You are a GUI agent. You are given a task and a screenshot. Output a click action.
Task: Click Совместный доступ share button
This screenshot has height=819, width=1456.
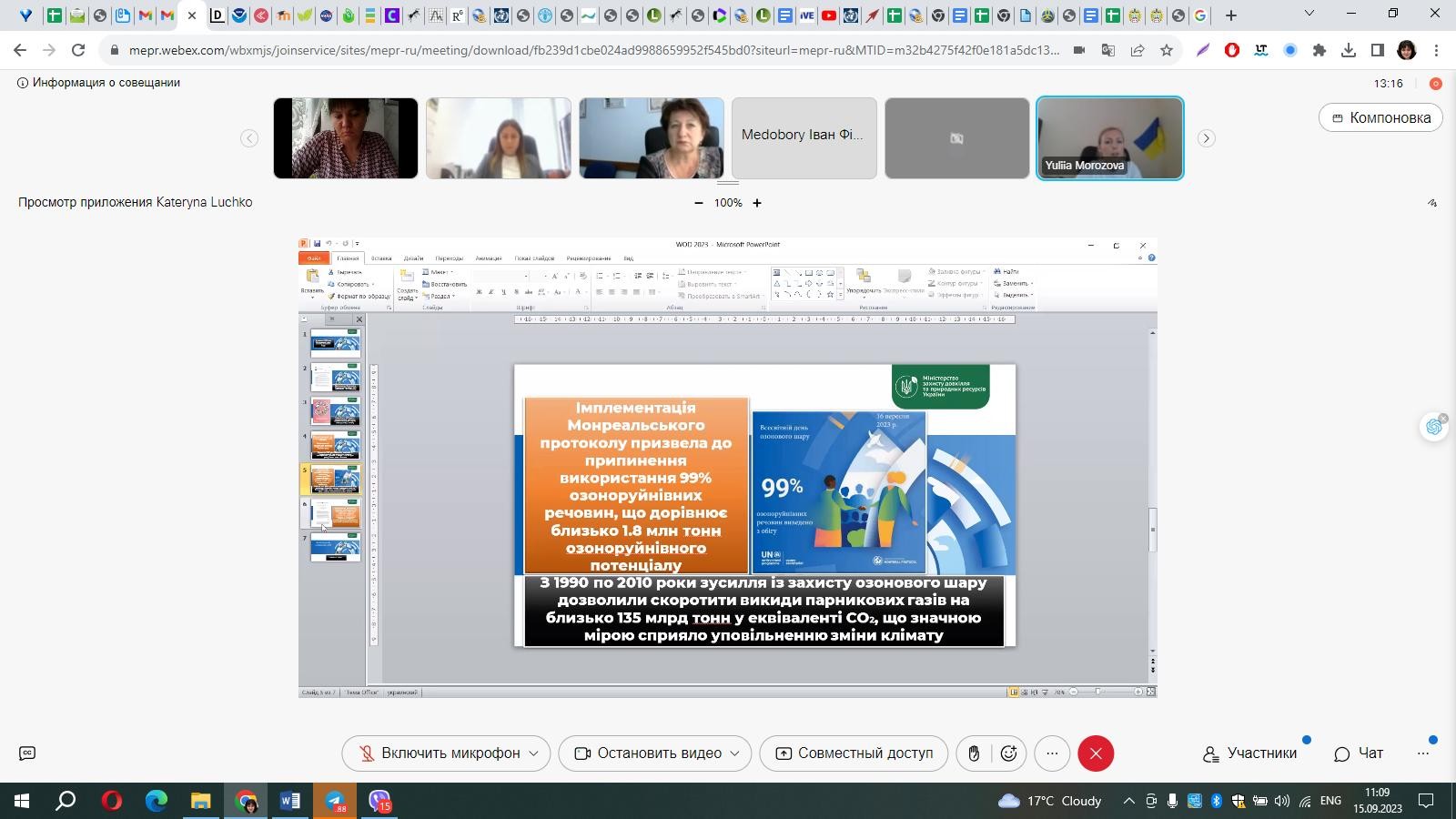click(854, 753)
